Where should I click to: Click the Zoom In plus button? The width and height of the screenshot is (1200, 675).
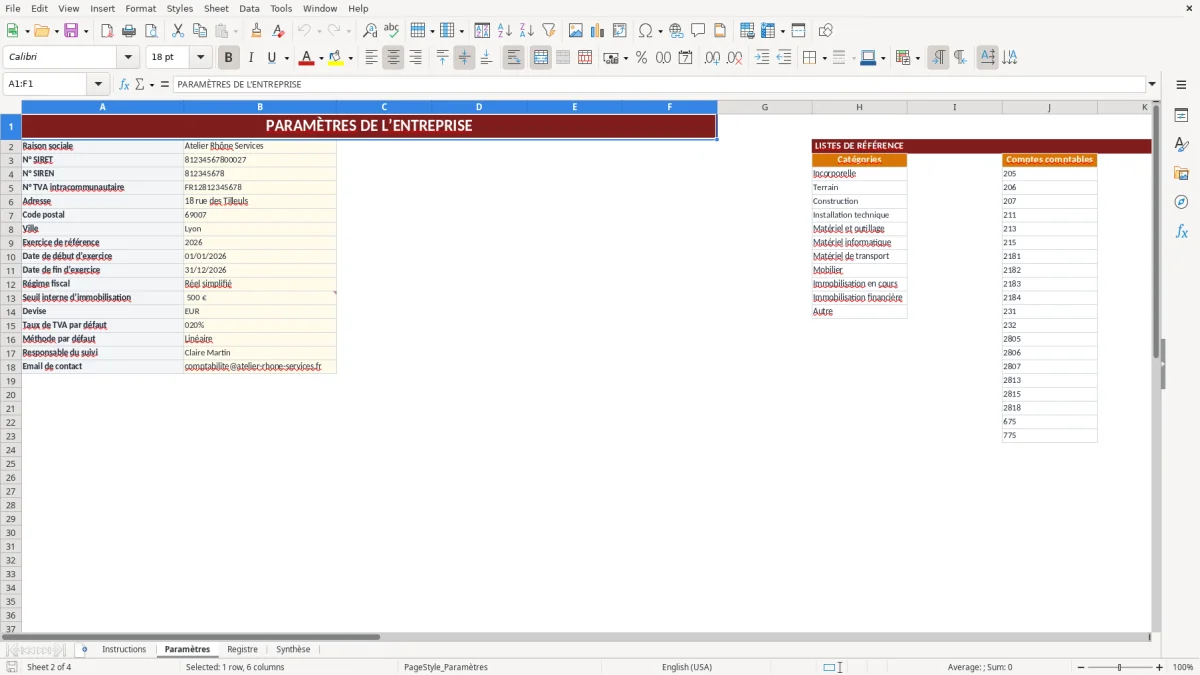[1160, 667]
